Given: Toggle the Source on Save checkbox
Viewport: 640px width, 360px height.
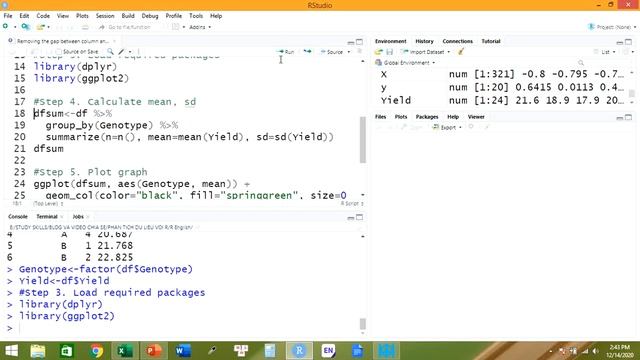Looking at the screenshot, I should click(58, 52).
